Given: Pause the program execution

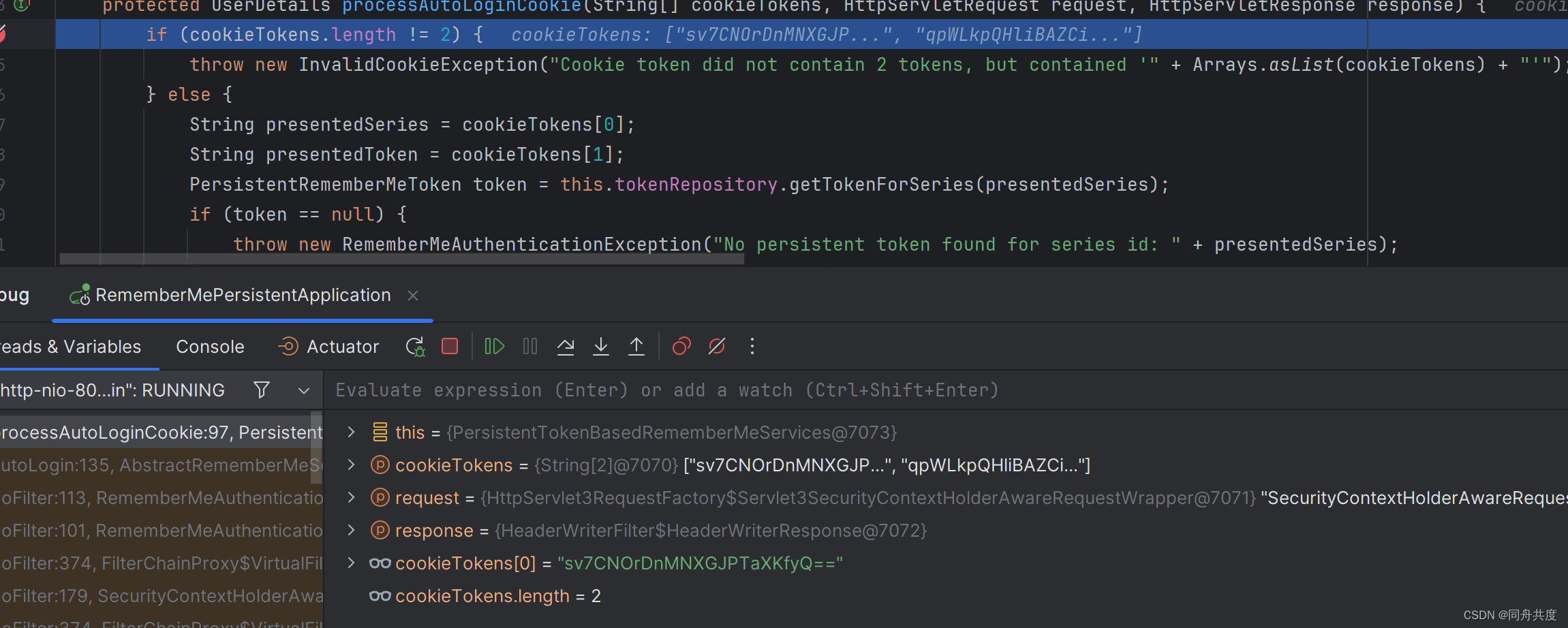Looking at the screenshot, I should [530, 347].
